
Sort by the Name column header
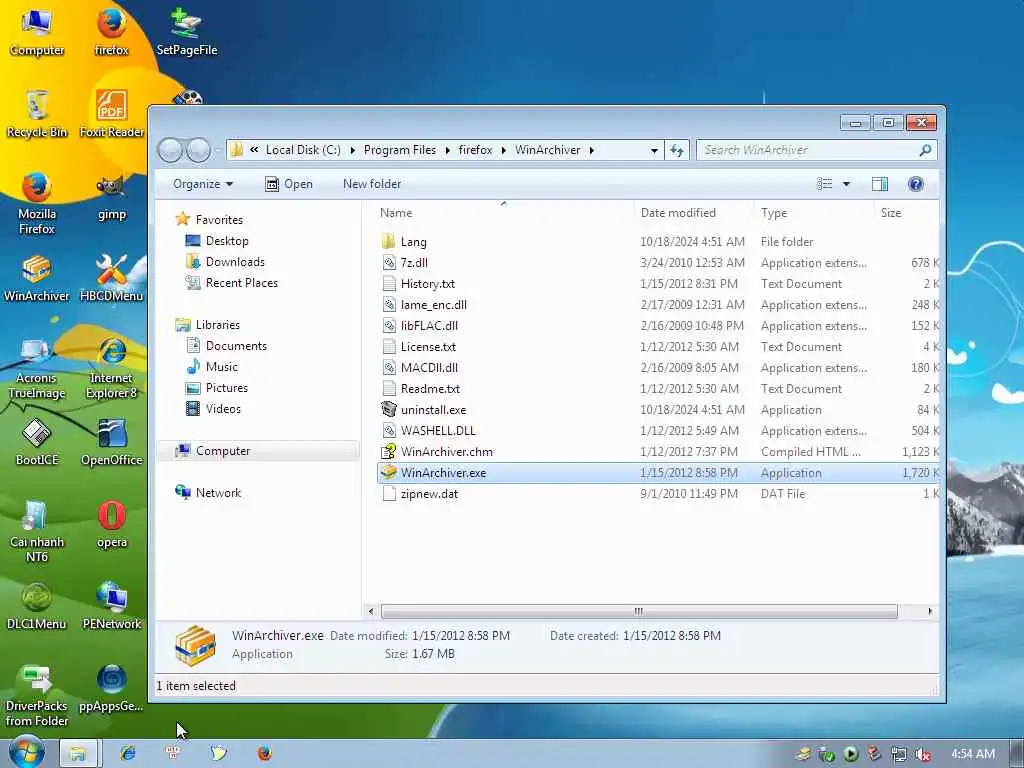point(504,213)
